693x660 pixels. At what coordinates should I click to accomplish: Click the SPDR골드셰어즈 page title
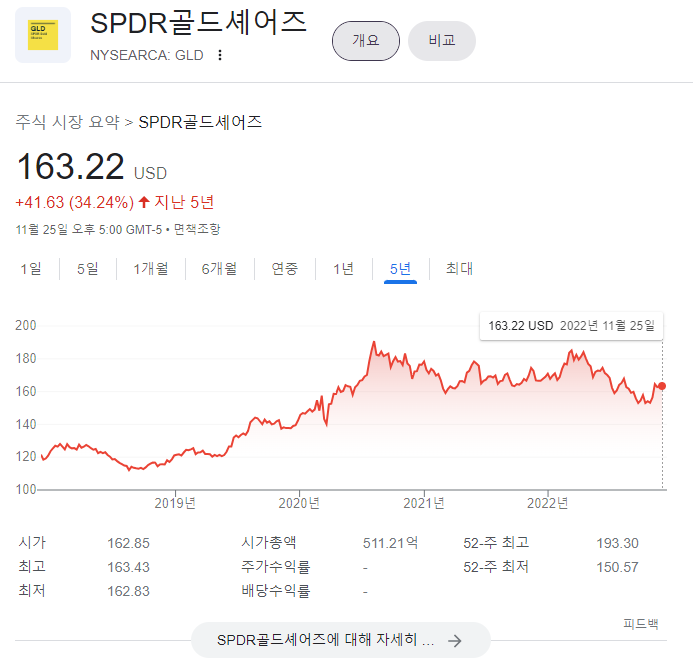click(198, 23)
